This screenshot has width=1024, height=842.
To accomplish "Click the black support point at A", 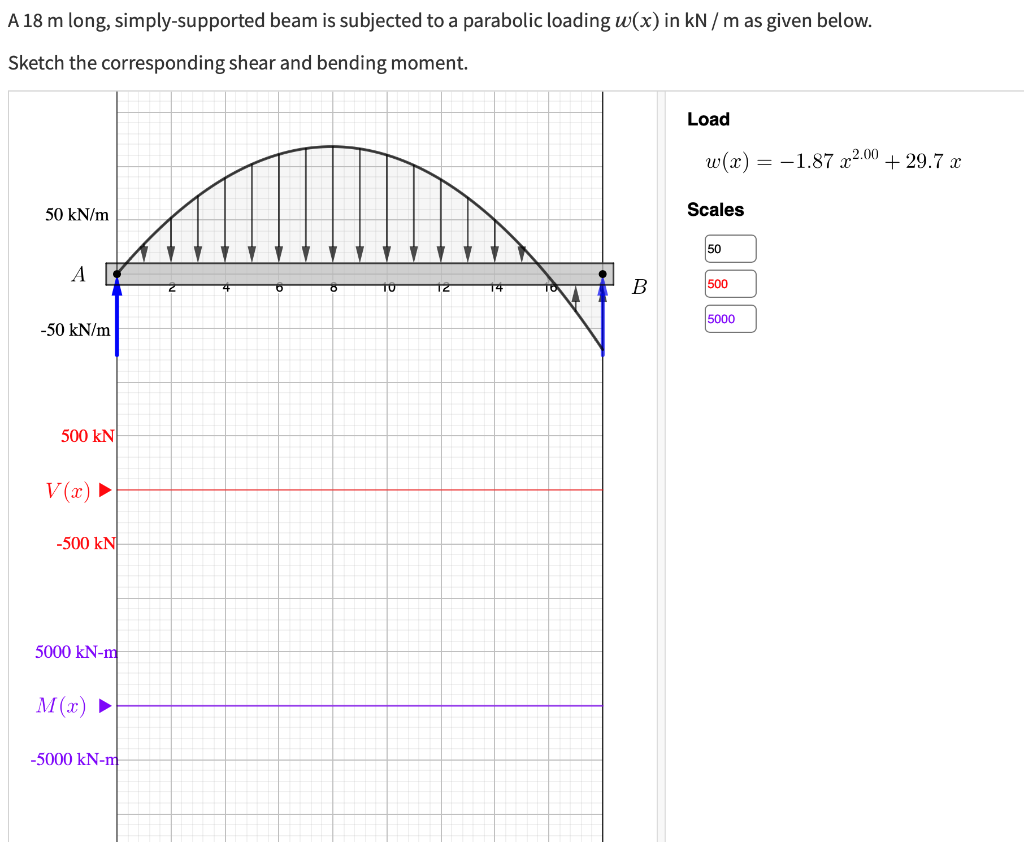I will 117,274.
